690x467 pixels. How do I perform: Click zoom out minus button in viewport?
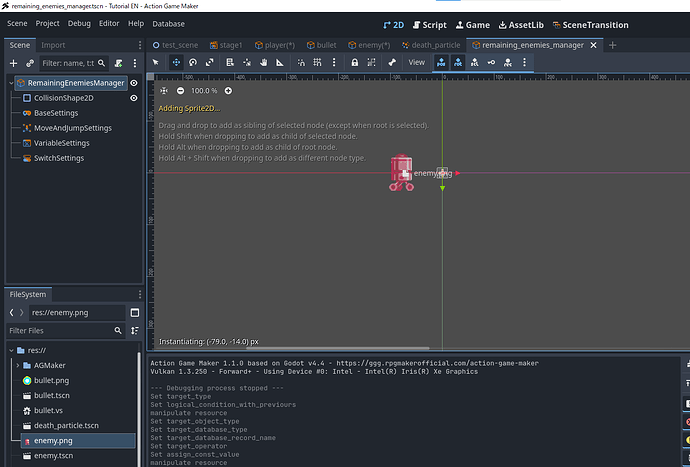180,90
